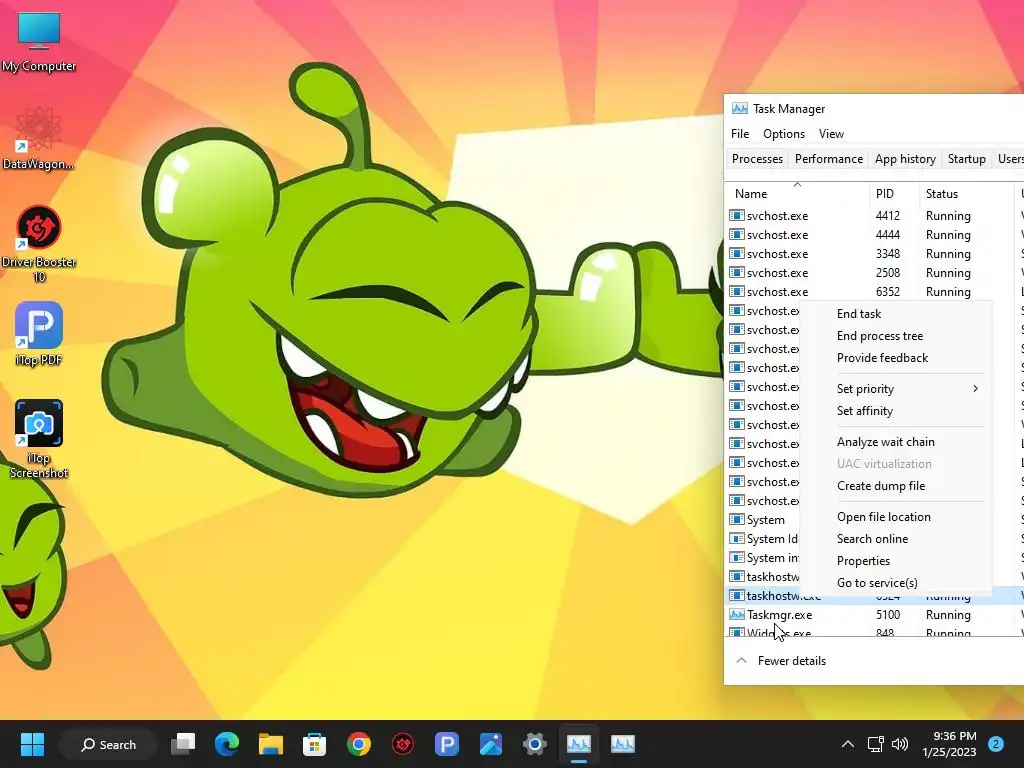Click the Task Manager title bar icon
Screen dimensions: 1024x768
click(739, 108)
